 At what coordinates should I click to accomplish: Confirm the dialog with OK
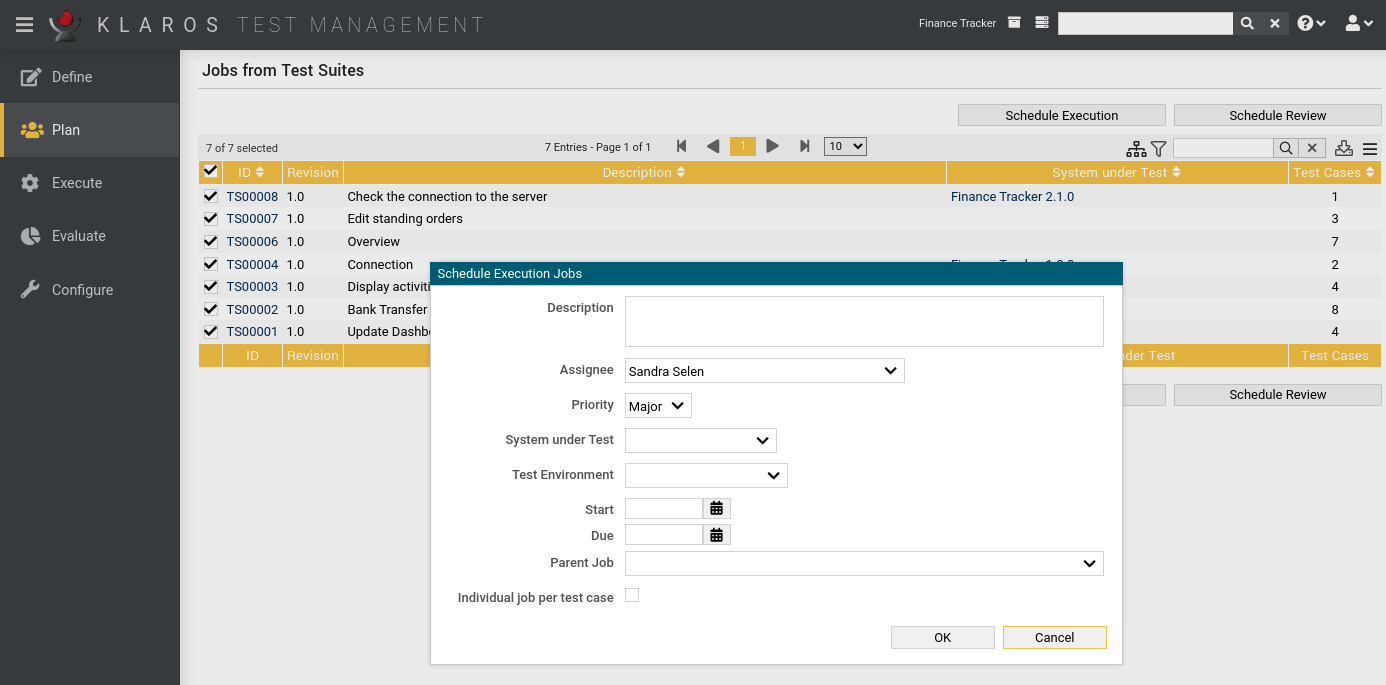942,637
